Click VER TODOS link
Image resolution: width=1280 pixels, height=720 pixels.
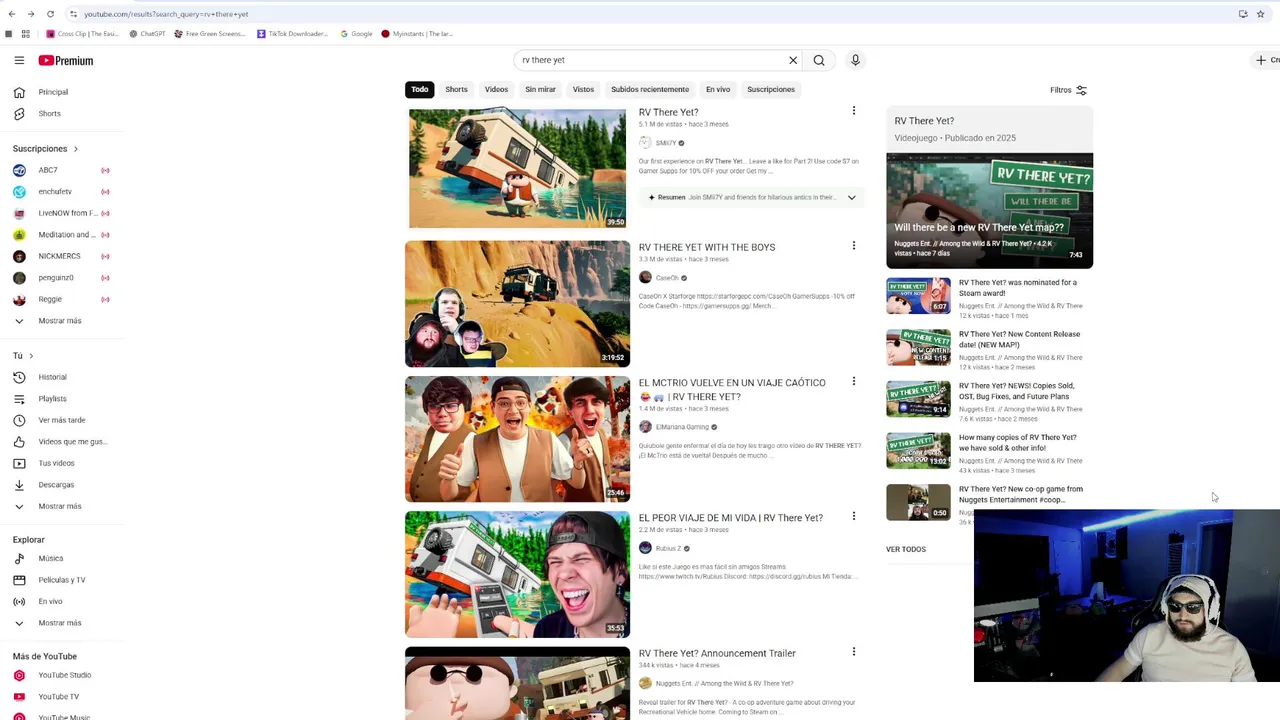(x=906, y=549)
